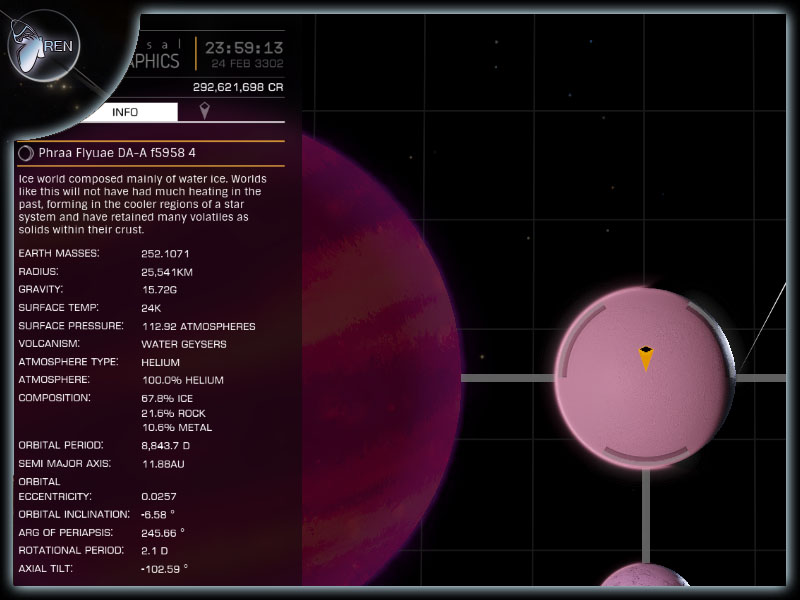Click the Orbital Inclination value -6.58°
This screenshot has width=800, height=600.
pos(158,514)
